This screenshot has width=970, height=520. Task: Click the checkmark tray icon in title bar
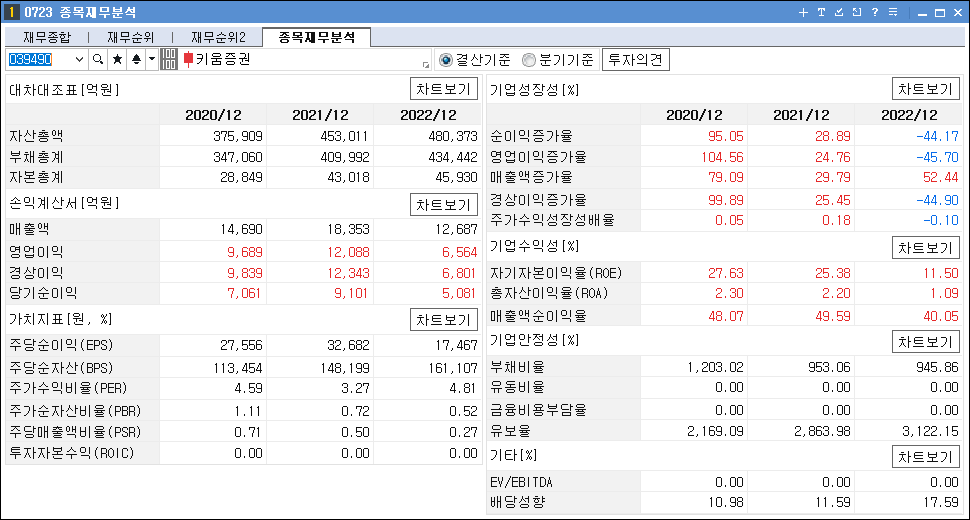839,12
